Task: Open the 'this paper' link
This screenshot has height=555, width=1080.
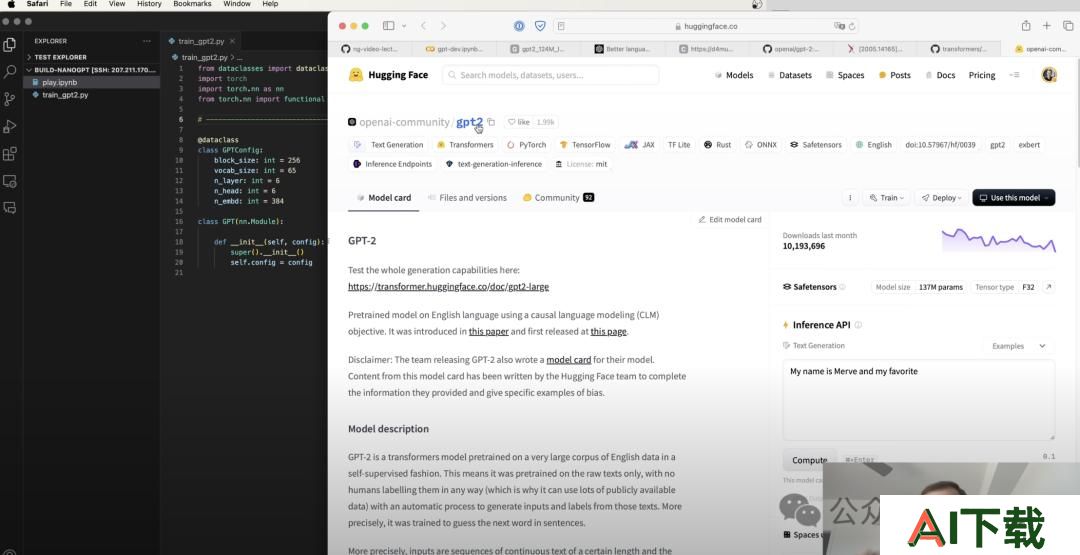Action: coord(488,331)
